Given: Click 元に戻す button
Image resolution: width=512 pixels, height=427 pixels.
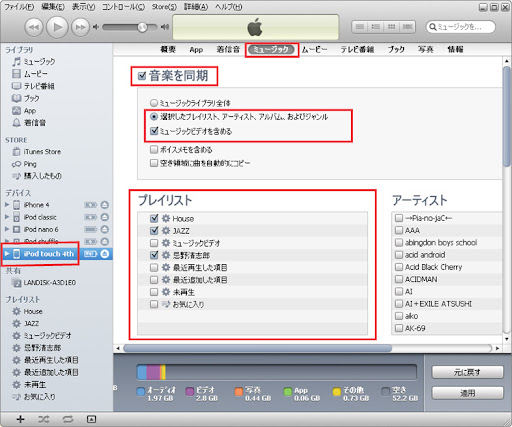Looking at the screenshot, I should [x=467, y=372].
